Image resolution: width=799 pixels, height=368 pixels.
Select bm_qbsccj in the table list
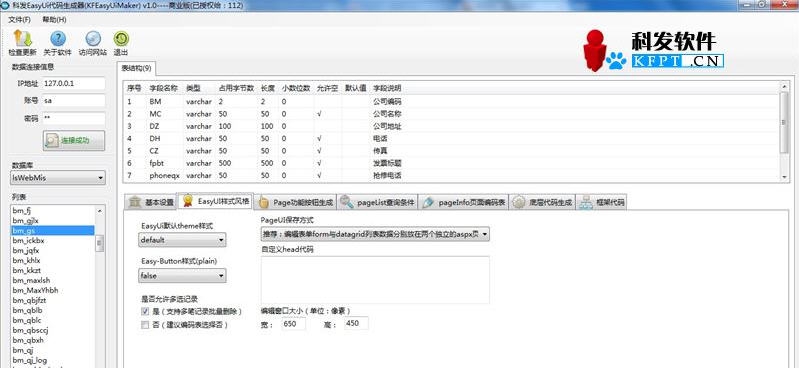pos(52,330)
